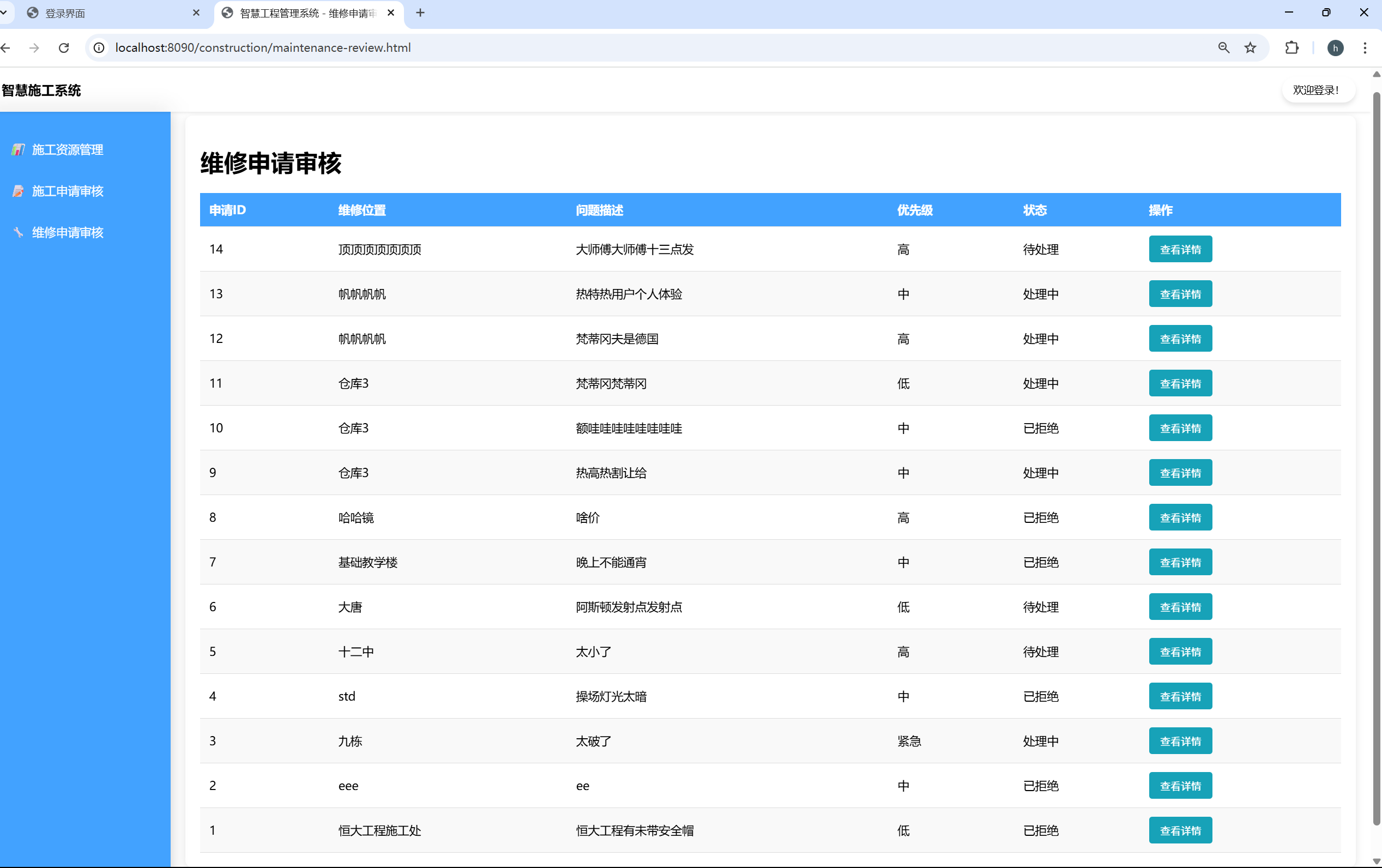Screen dimensions: 1382x868
Task: Open 施工资源管理 in the sidebar
Action: coord(67,150)
